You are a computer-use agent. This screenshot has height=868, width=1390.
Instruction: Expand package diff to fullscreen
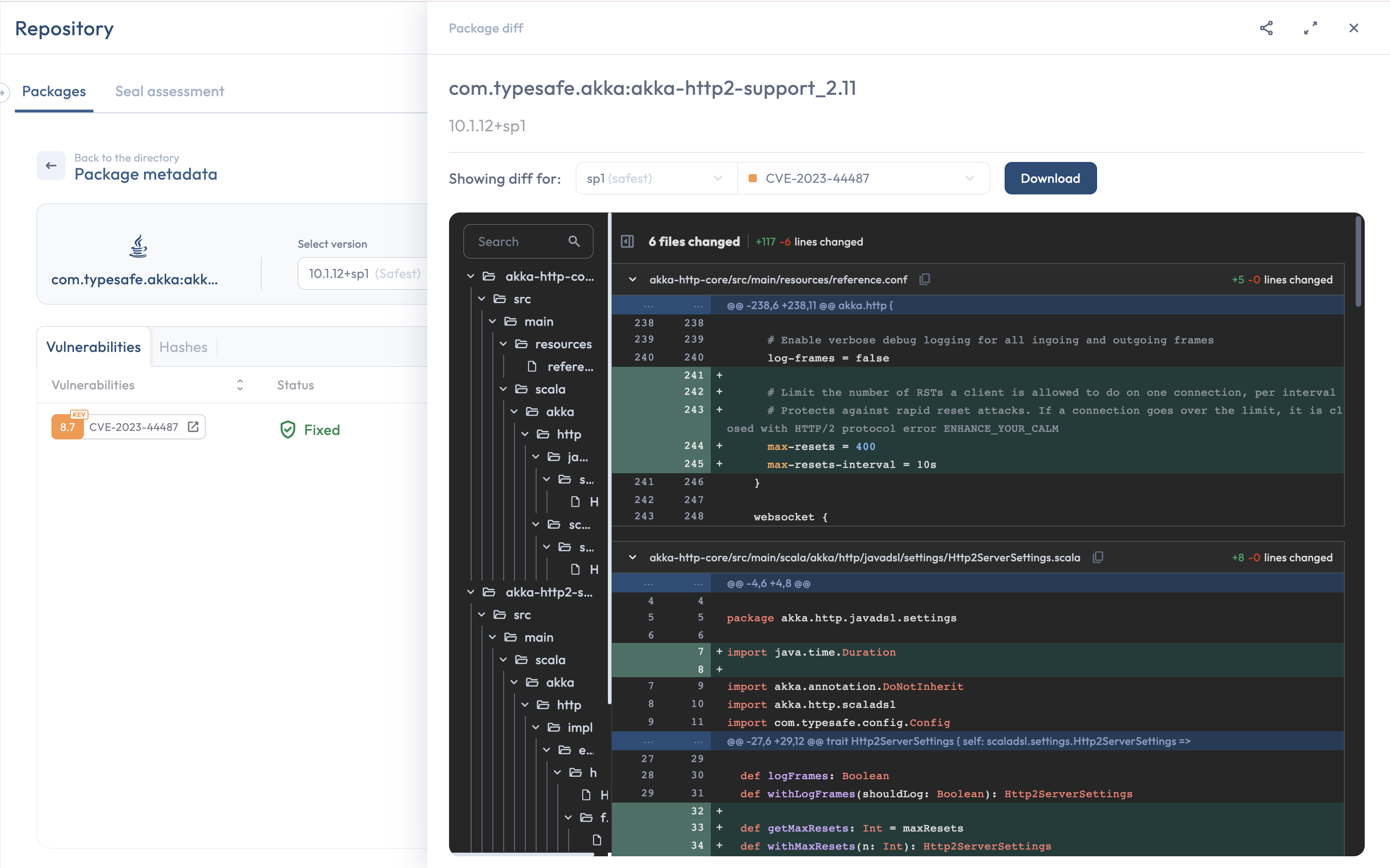(1310, 28)
